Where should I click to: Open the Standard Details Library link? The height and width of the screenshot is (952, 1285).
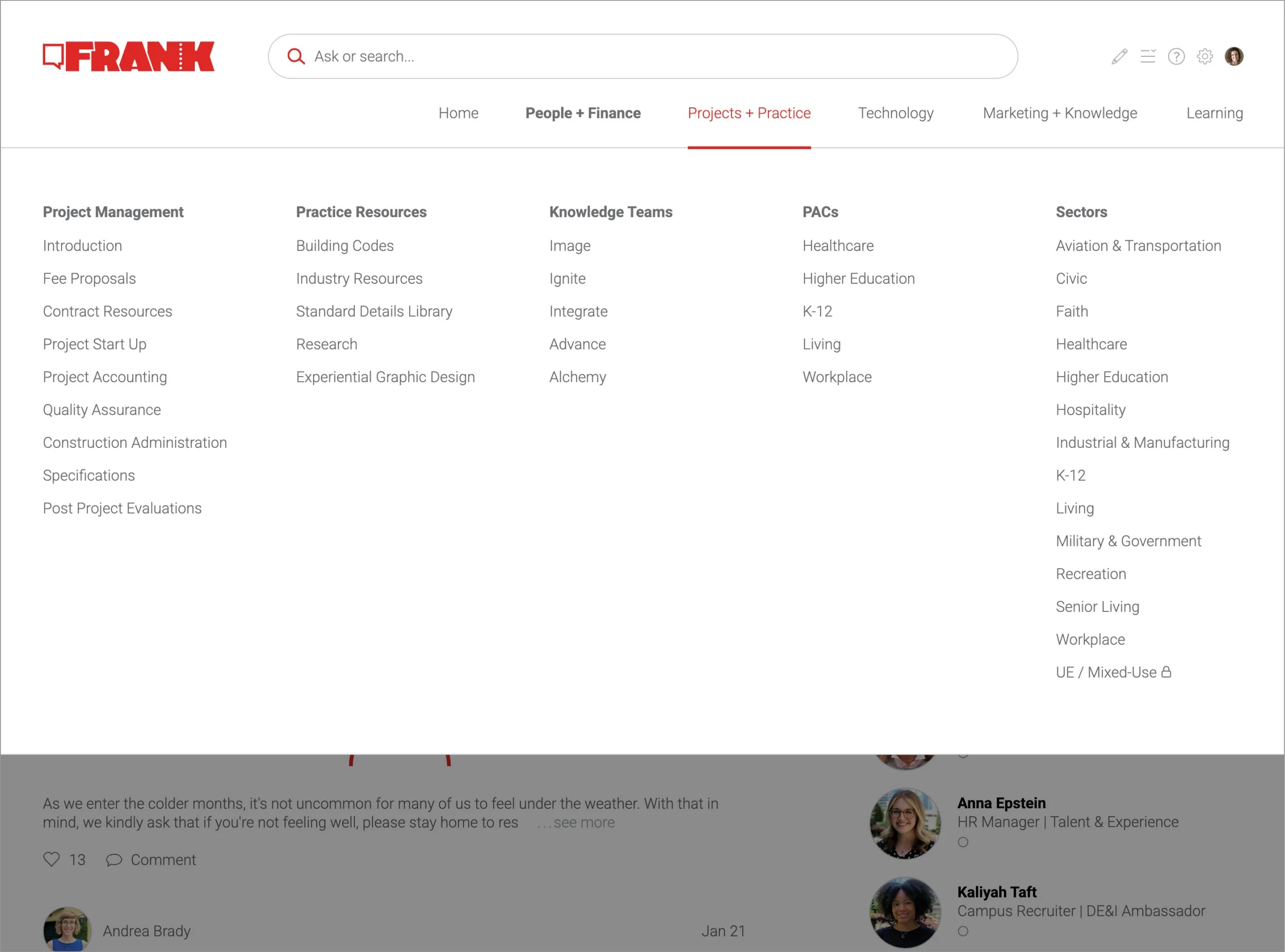pos(374,311)
